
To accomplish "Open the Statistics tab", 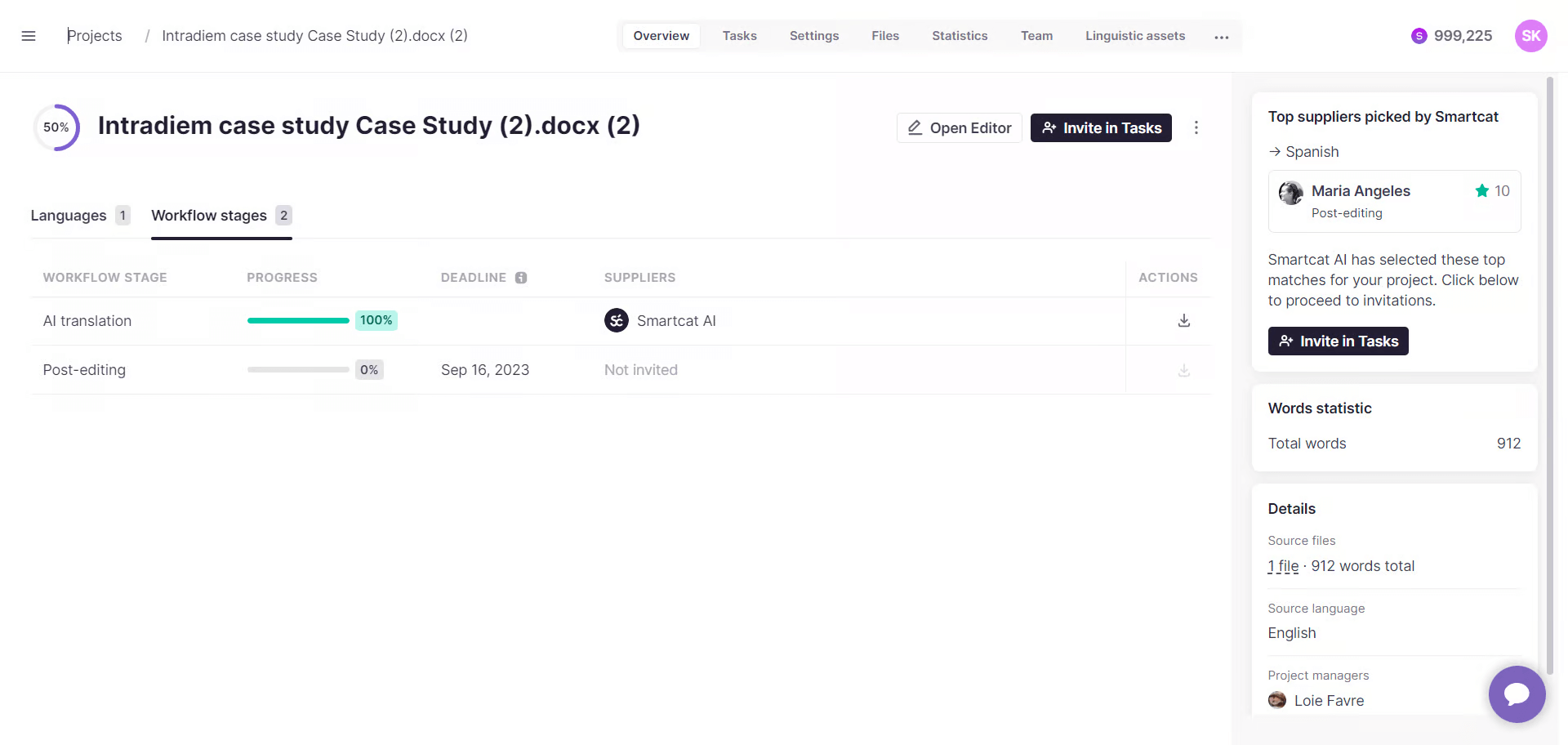I will pos(960,36).
